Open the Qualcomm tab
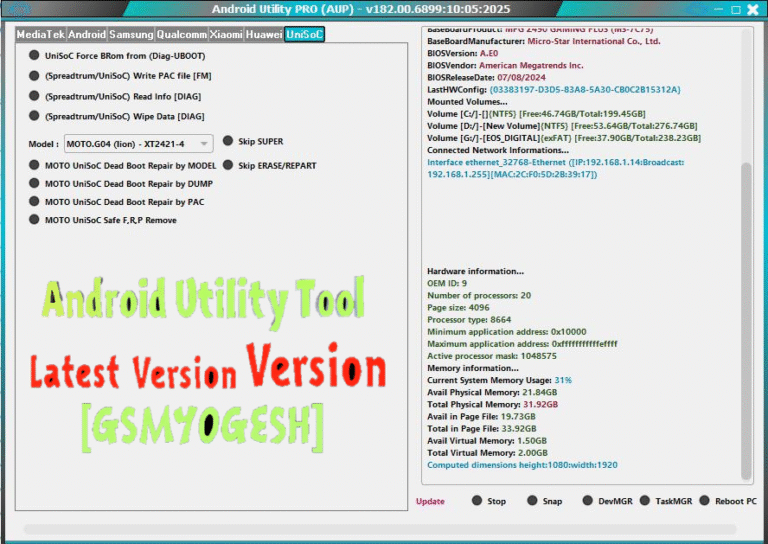This screenshot has height=544, width=768. [x=183, y=34]
